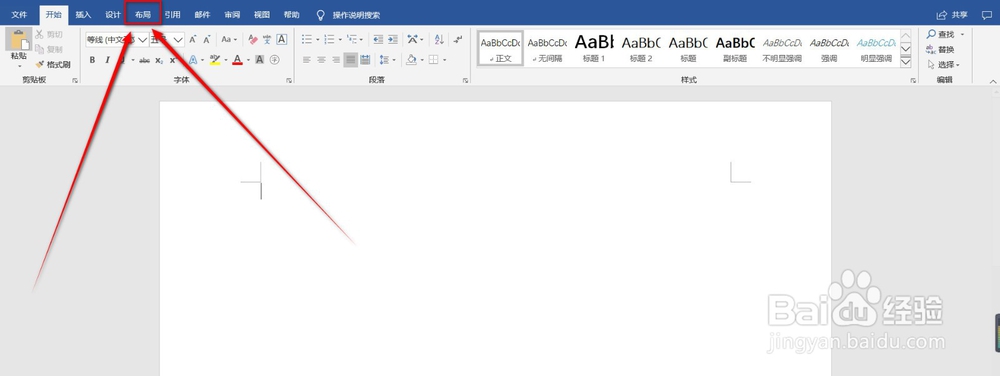
Task: Click the Cut (剪切) command
Action: tap(48, 34)
